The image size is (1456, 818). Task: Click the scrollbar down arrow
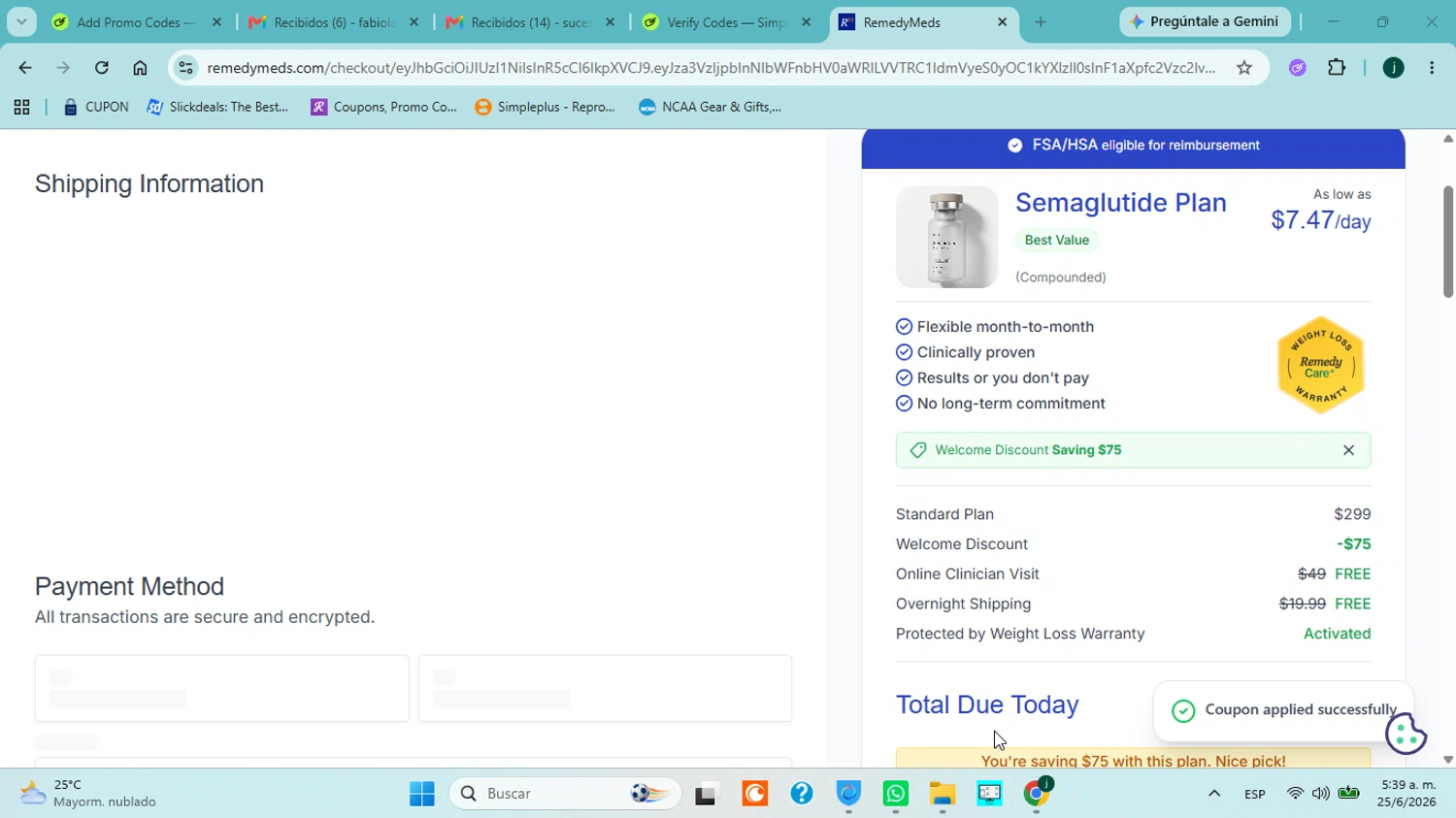coord(1447,760)
